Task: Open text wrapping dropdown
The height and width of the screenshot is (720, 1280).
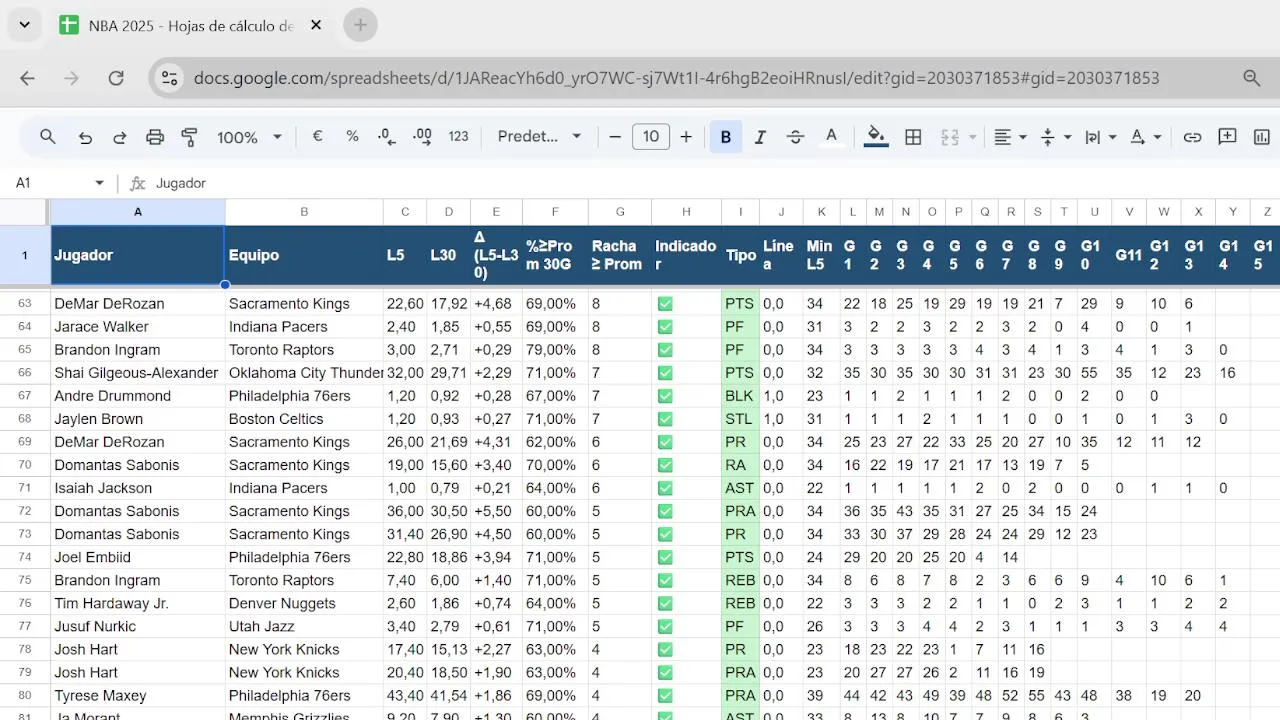Action: [x=1099, y=137]
